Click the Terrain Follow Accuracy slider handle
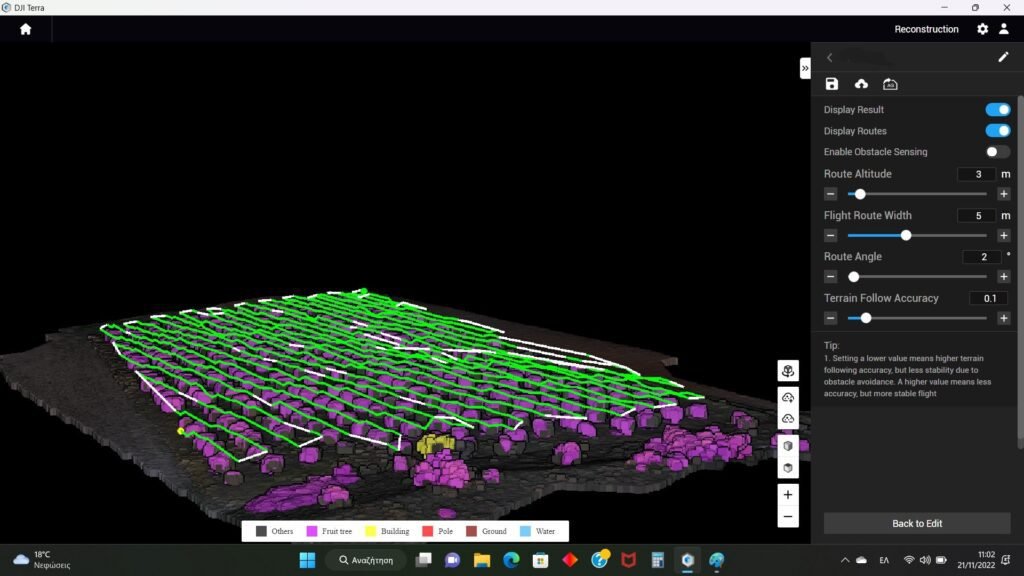This screenshot has width=1024, height=576. pyautogui.click(x=866, y=318)
